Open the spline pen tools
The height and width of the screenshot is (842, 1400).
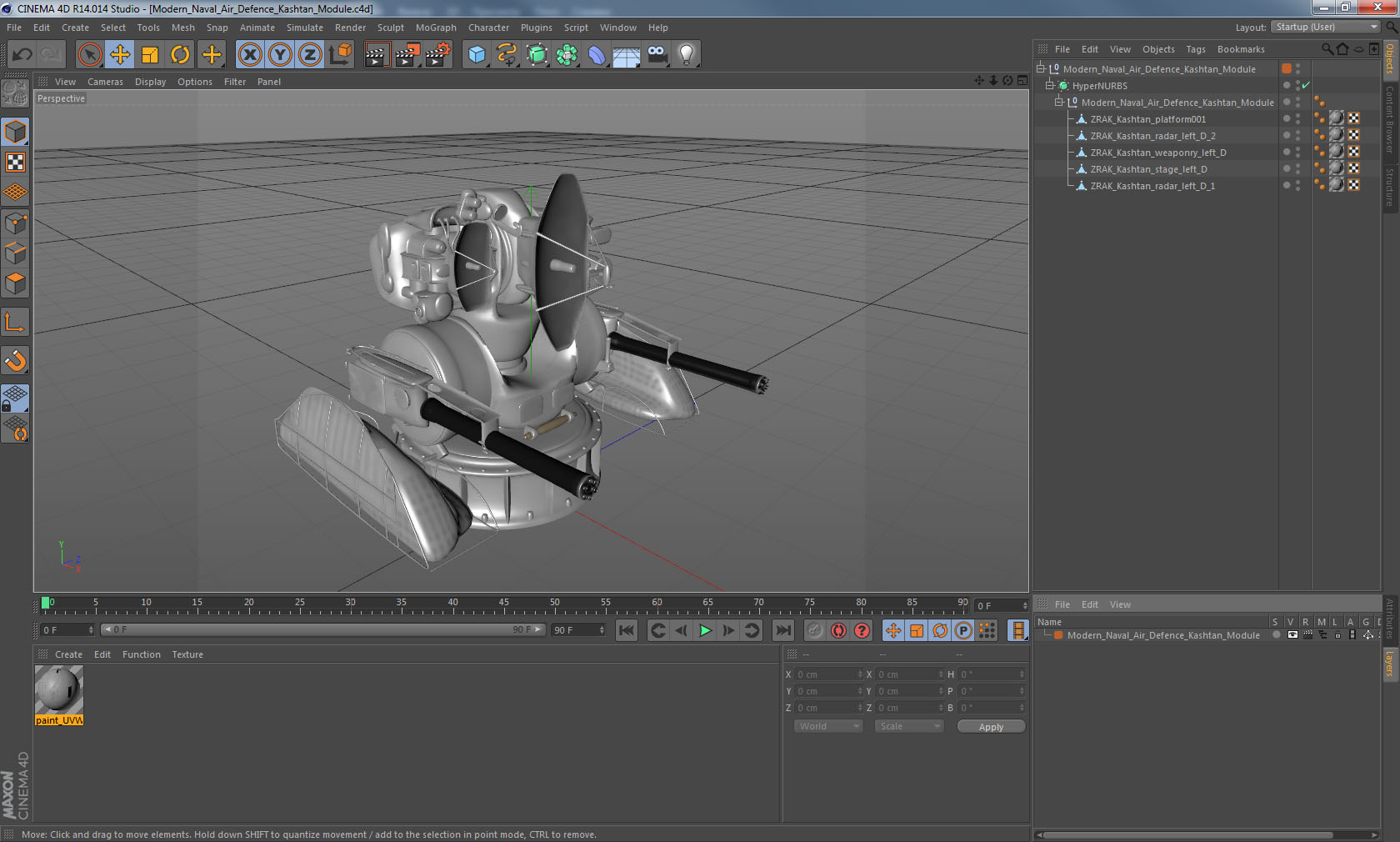pyautogui.click(x=507, y=55)
